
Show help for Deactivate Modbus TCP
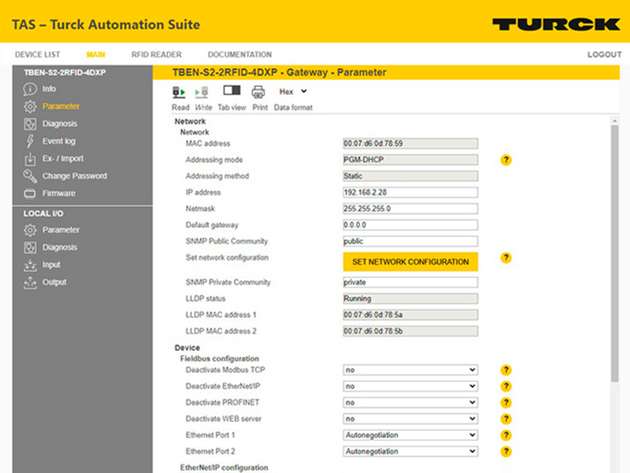(506, 370)
